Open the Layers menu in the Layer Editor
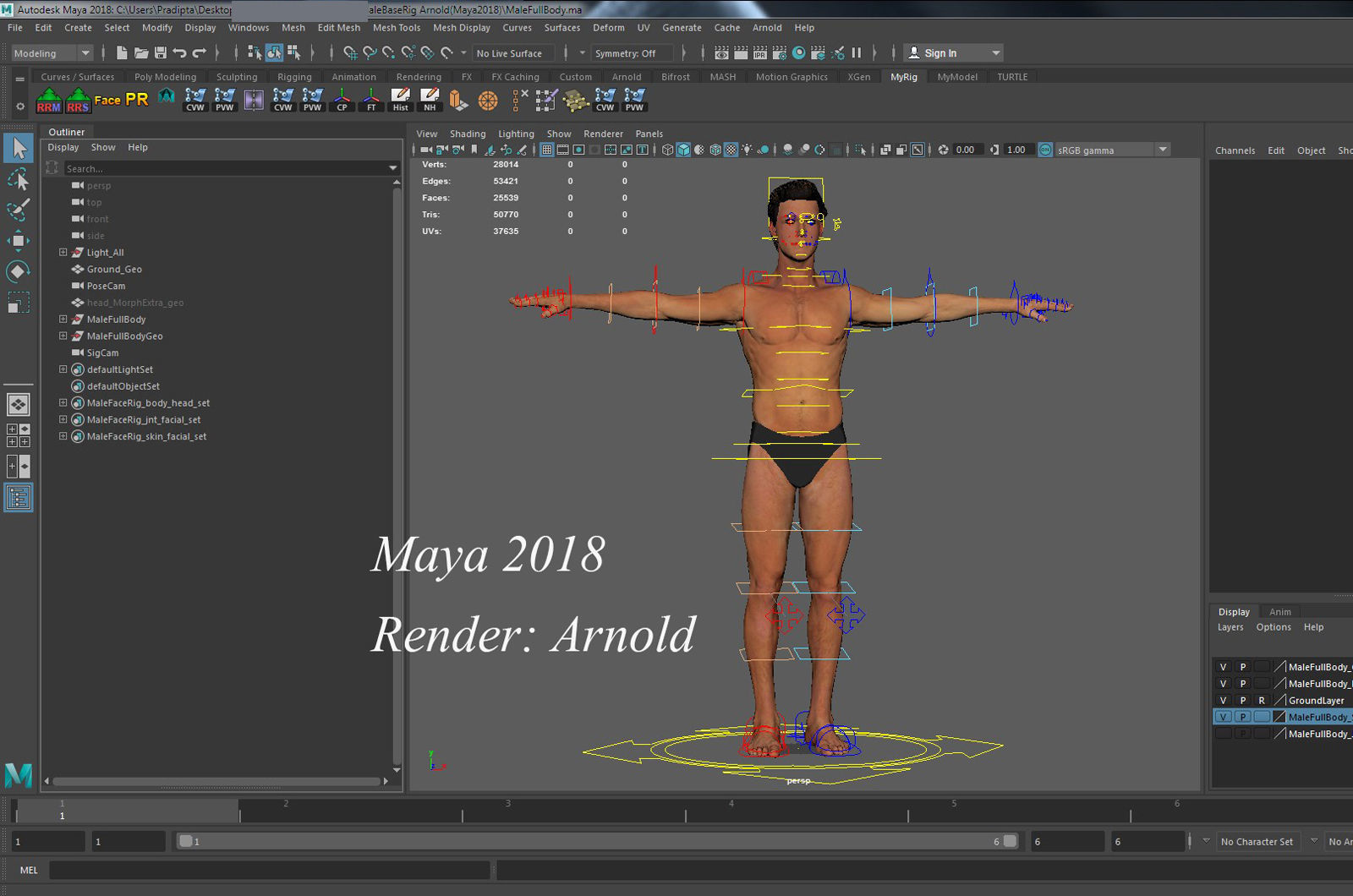Screen dimensions: 1353x896 coord(1230,627)
